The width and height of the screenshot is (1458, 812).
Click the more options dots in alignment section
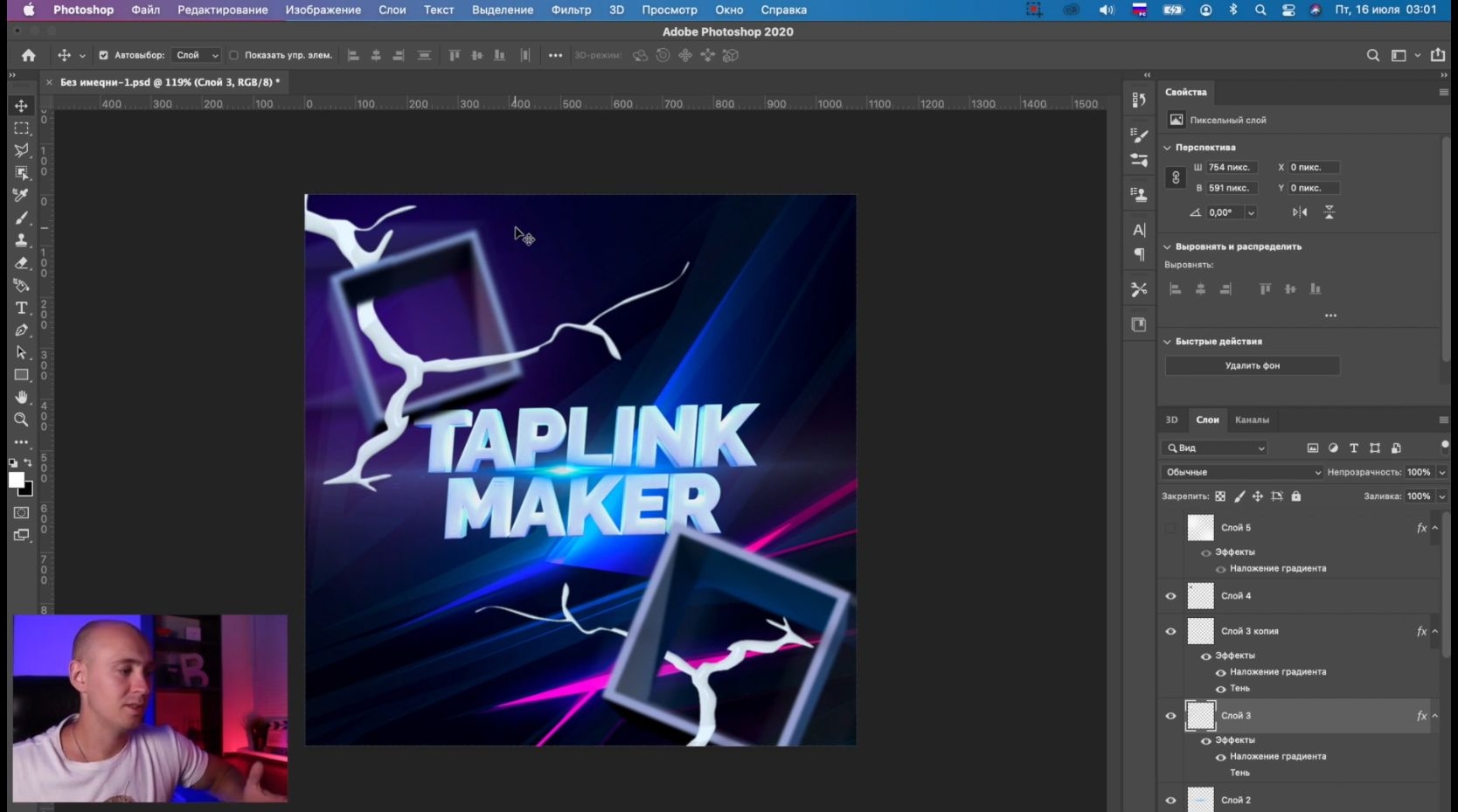point(1330,316)
